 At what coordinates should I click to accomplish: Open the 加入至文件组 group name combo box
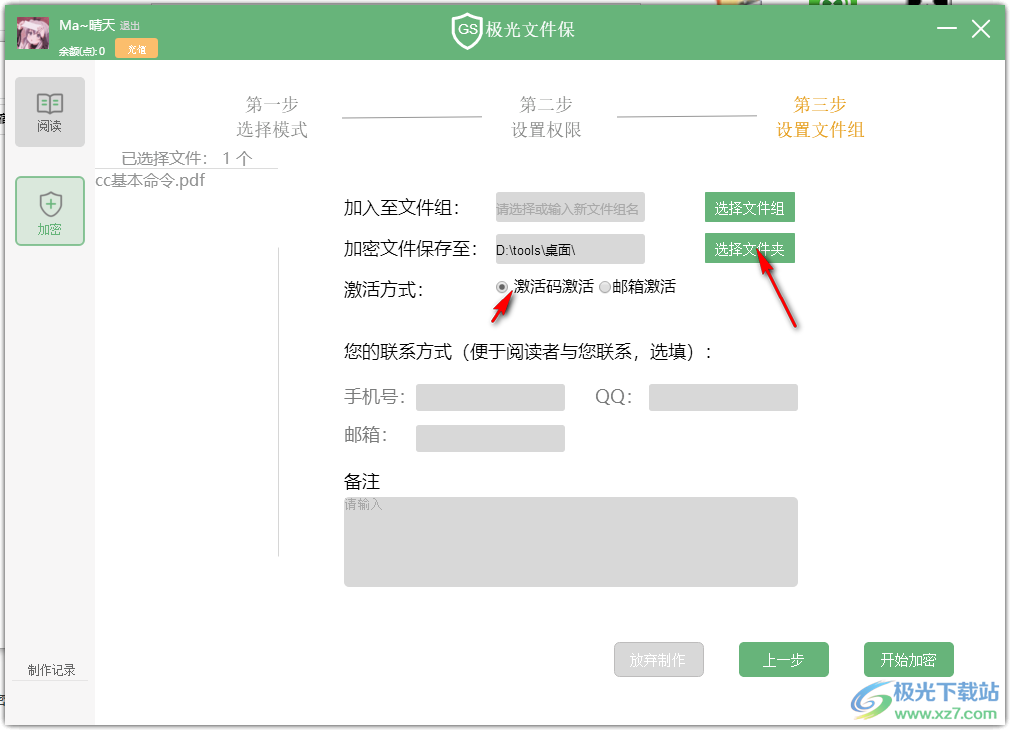coord(570,207)
